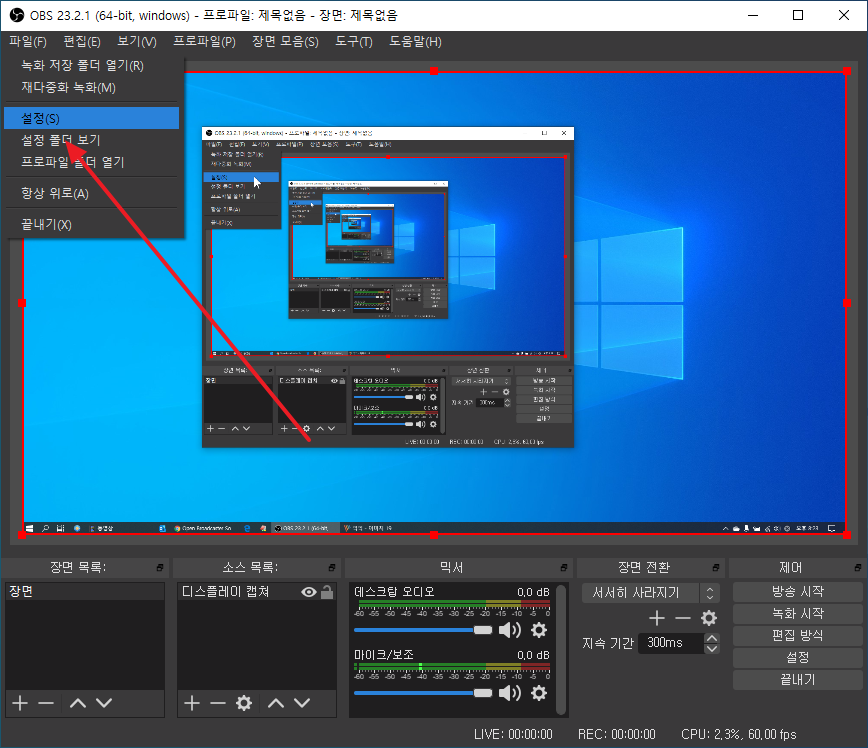The image size is (868, 748).
Task: Click the 방송 시작 button
Action: coord(797,592)
